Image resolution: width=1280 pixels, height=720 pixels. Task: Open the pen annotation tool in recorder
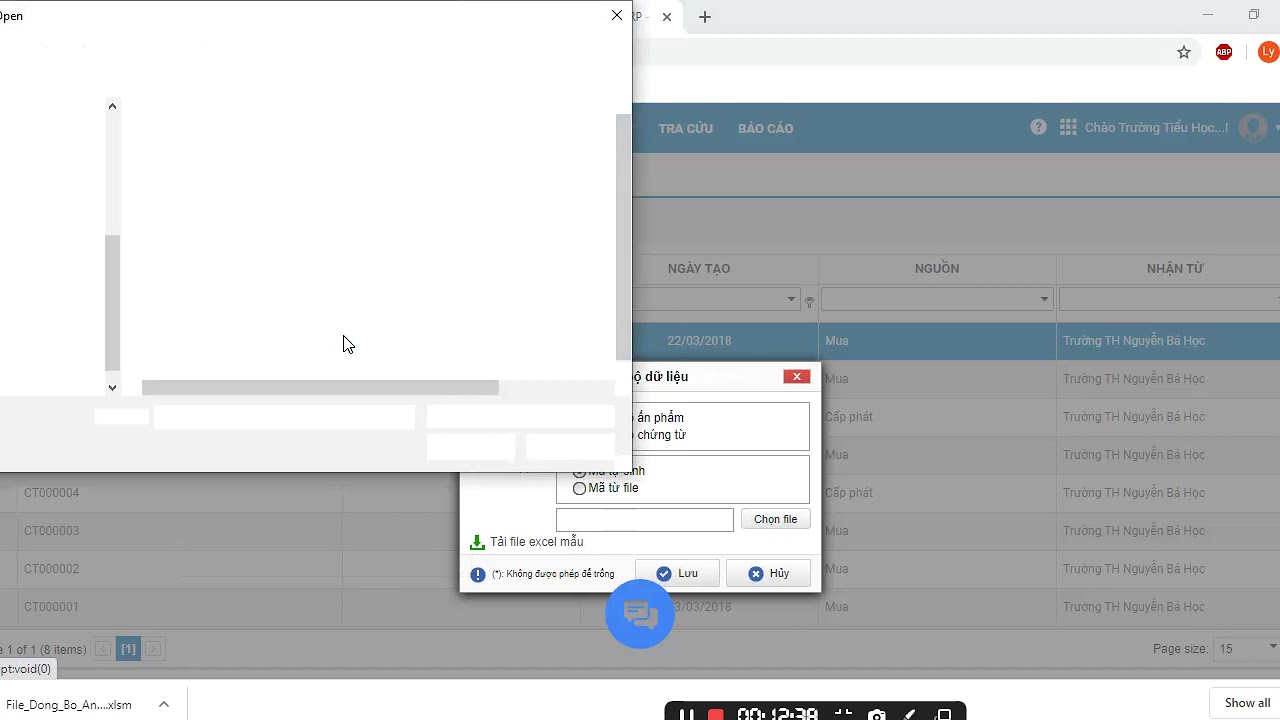coord(910,715)
